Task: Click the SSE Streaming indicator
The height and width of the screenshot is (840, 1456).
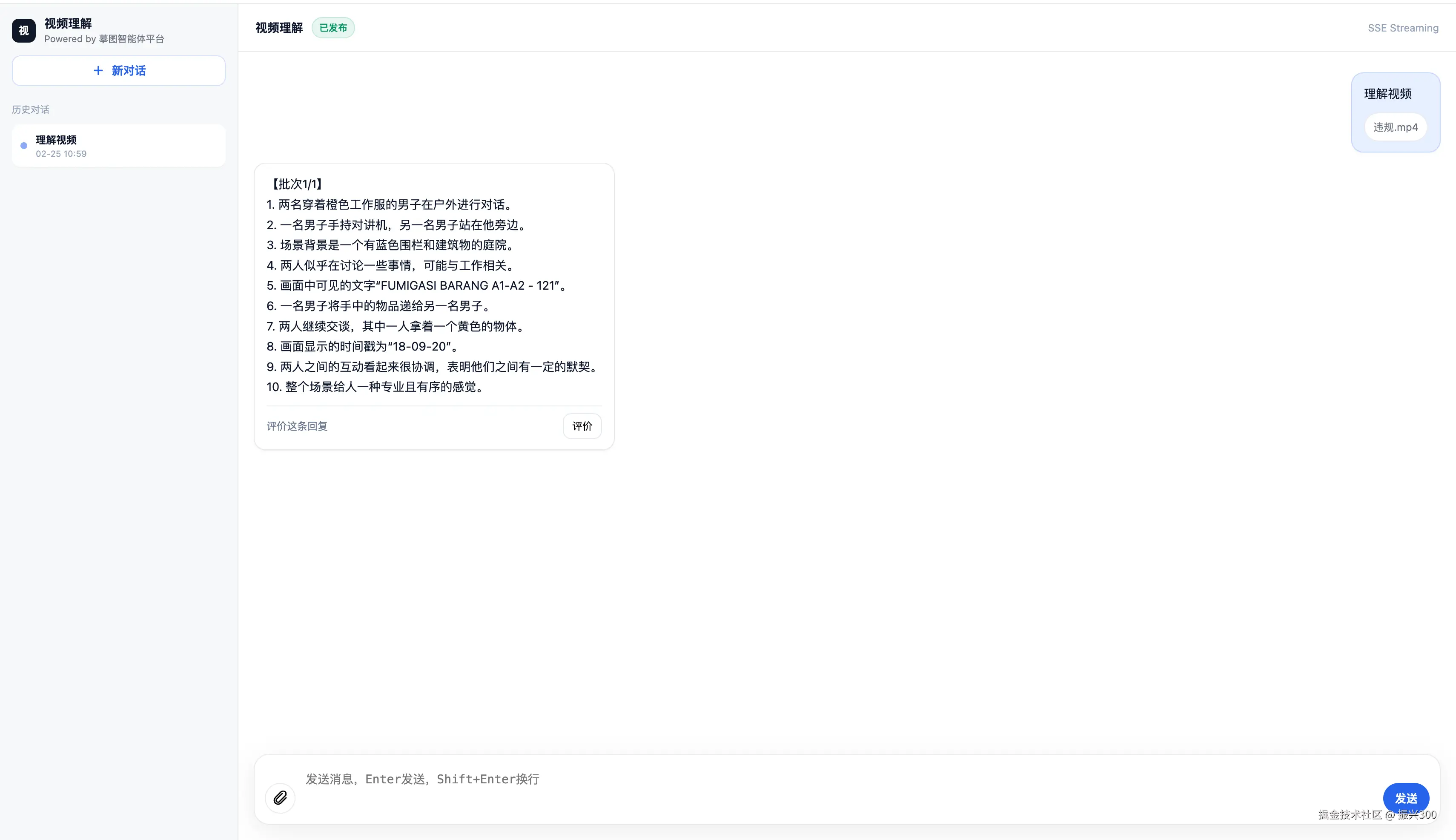Action: pyautogui.click(x=1402, y=27)
